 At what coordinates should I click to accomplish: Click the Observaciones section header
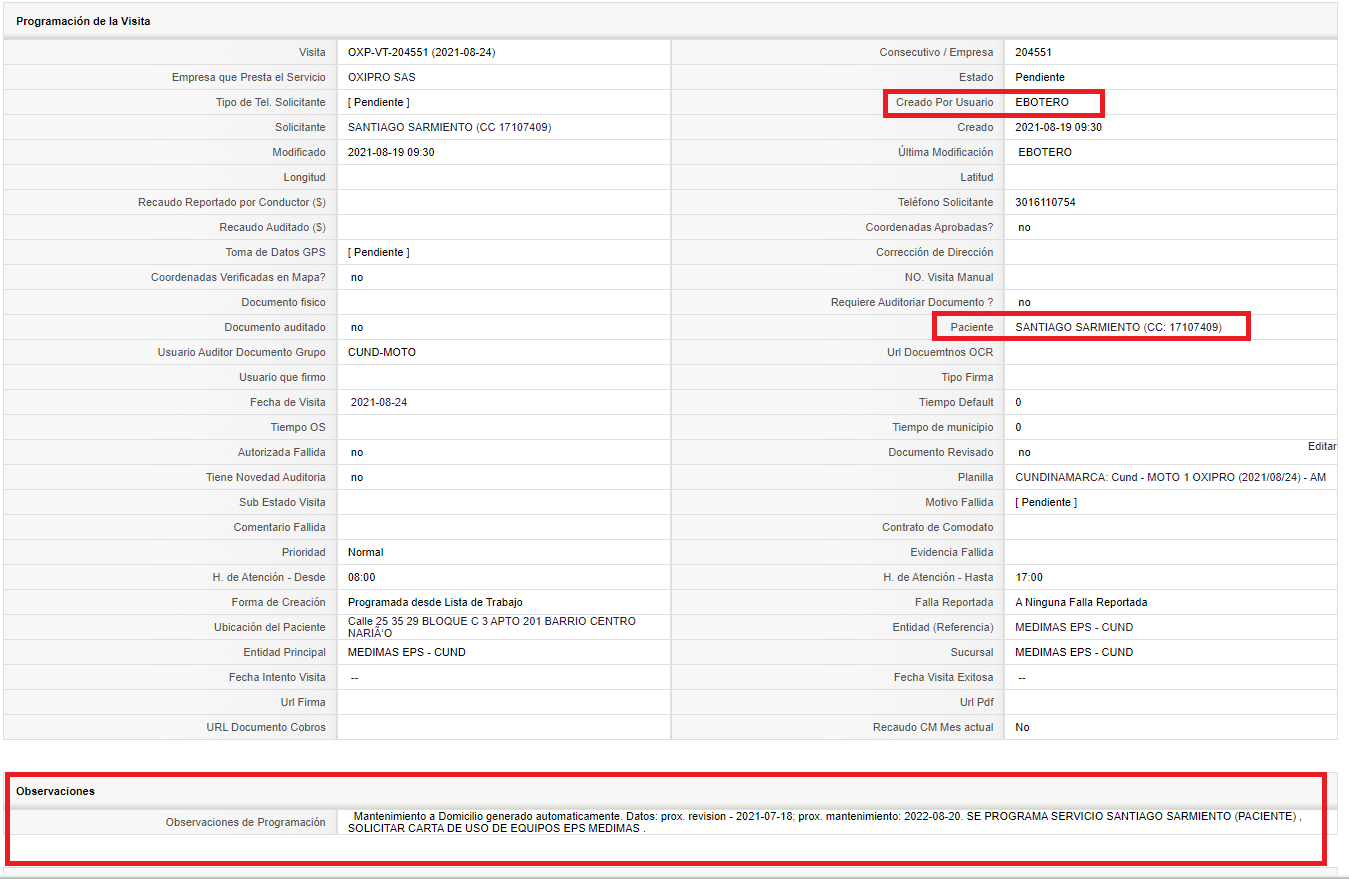coord(55,791)
